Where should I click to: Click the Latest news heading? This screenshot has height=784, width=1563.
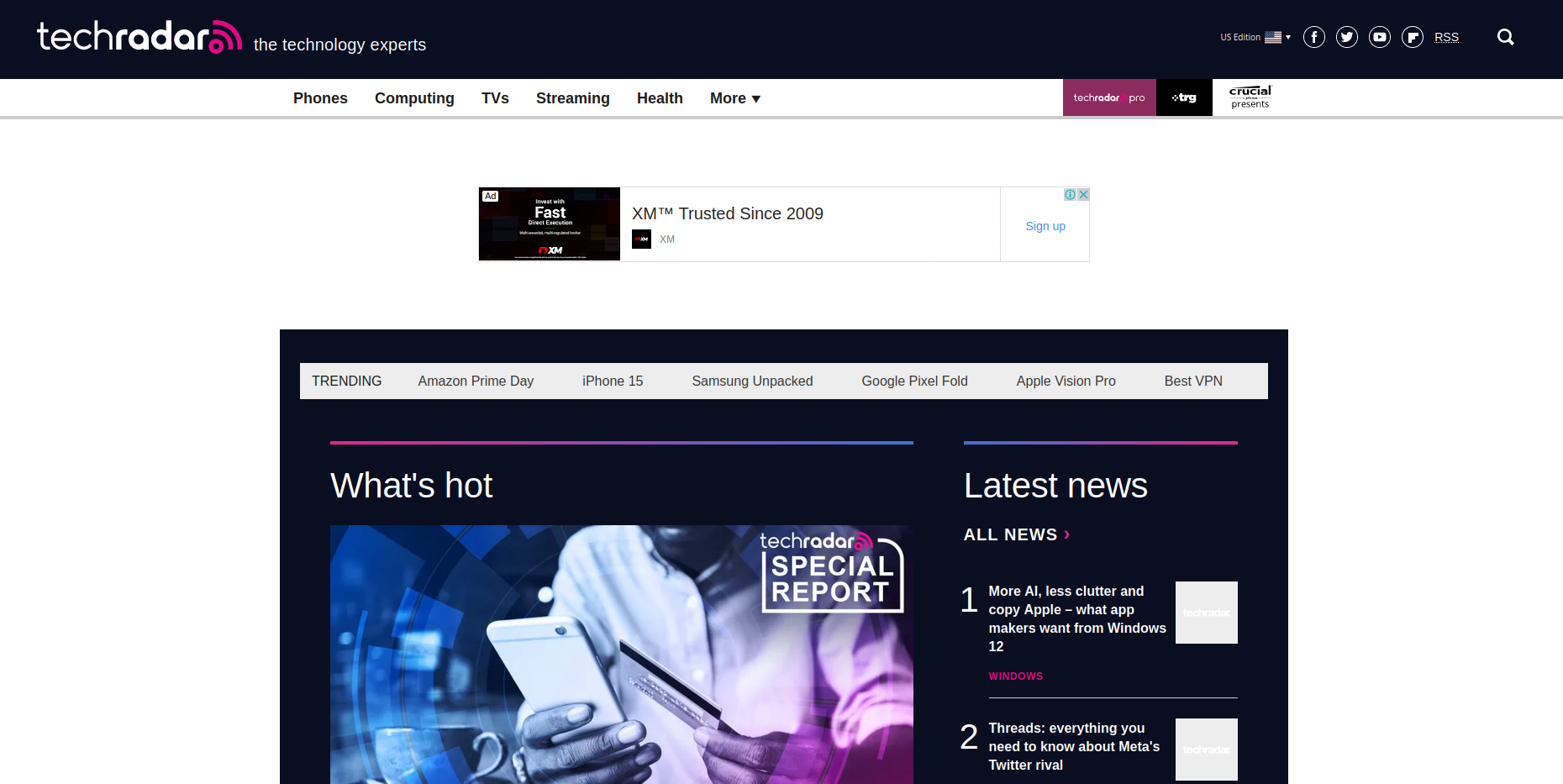pos(1055,486)
